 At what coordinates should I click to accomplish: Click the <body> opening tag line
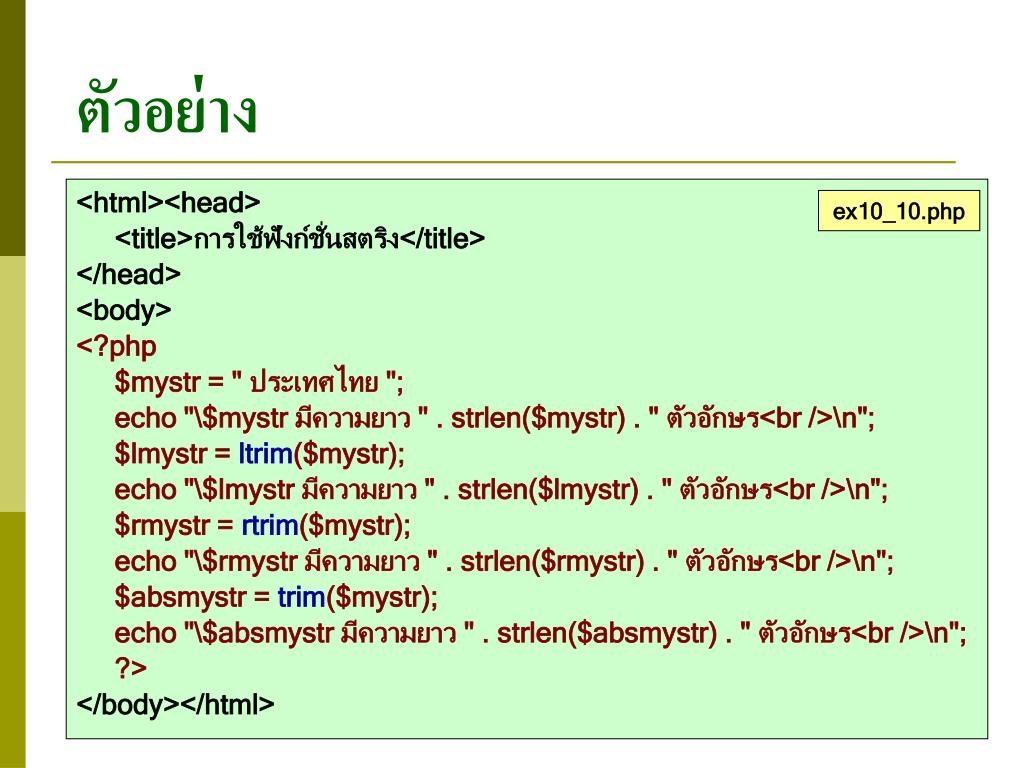point(124,311)
